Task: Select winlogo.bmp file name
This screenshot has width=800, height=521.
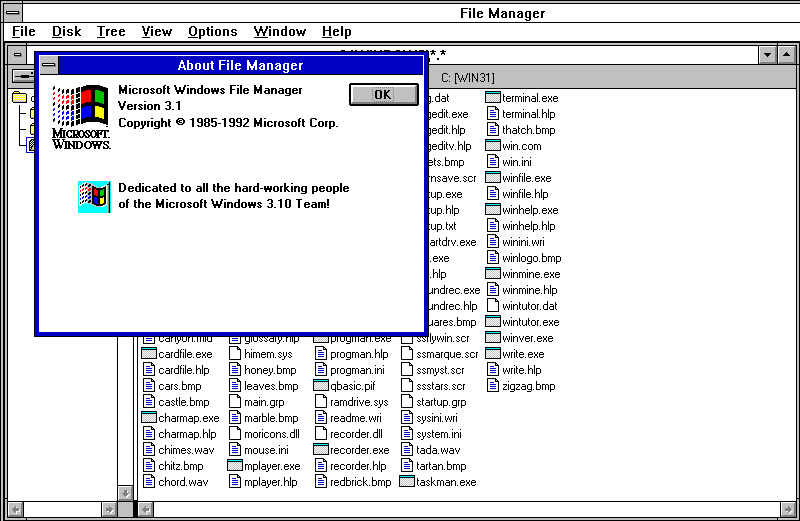Action: tap(532, 258)
